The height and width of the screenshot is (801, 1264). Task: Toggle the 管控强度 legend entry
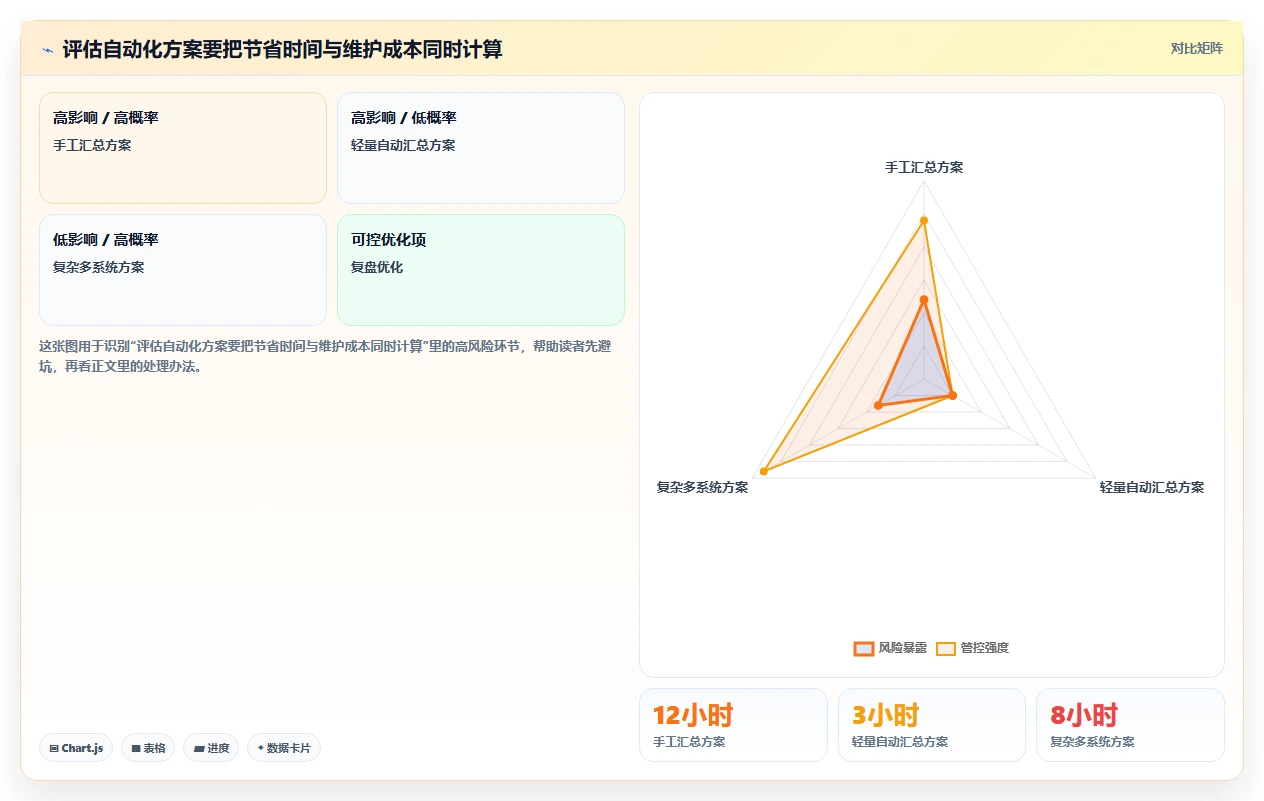pos(972,648)
